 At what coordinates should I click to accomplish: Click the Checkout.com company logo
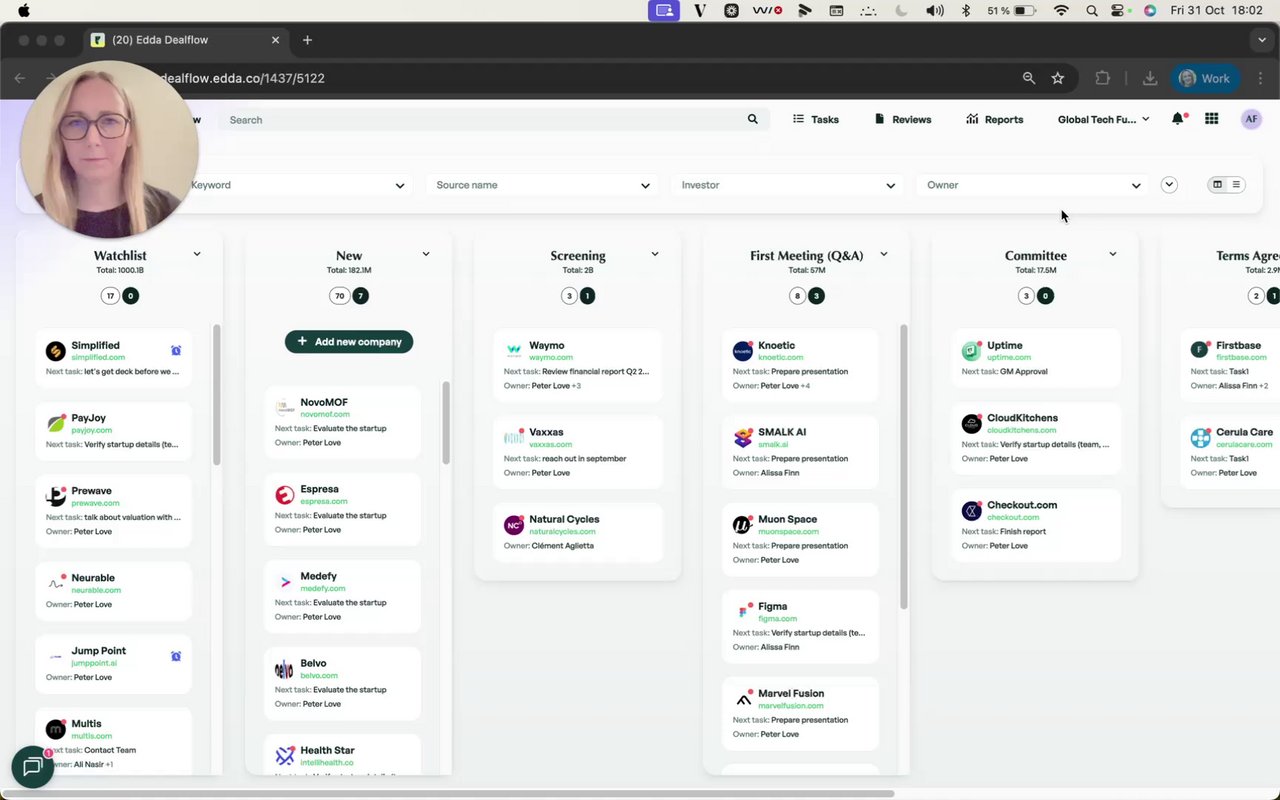click(972, 511)
